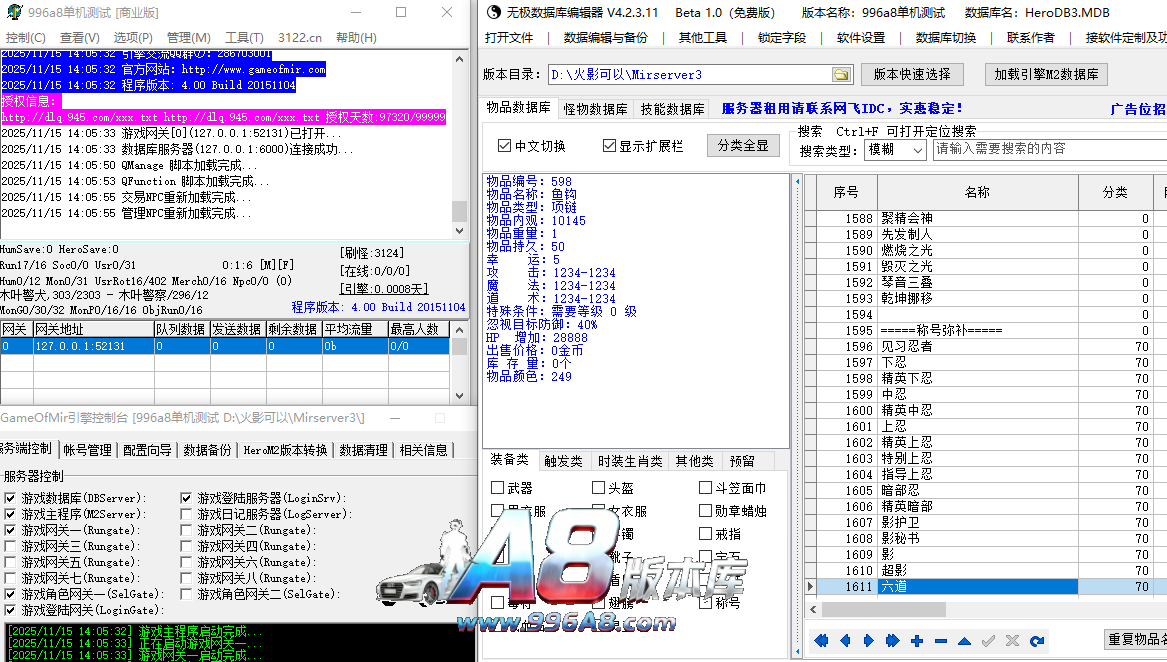Screen dimensions: 1167x662
Task: Go to next record arrow
Action: click(868, 640)
